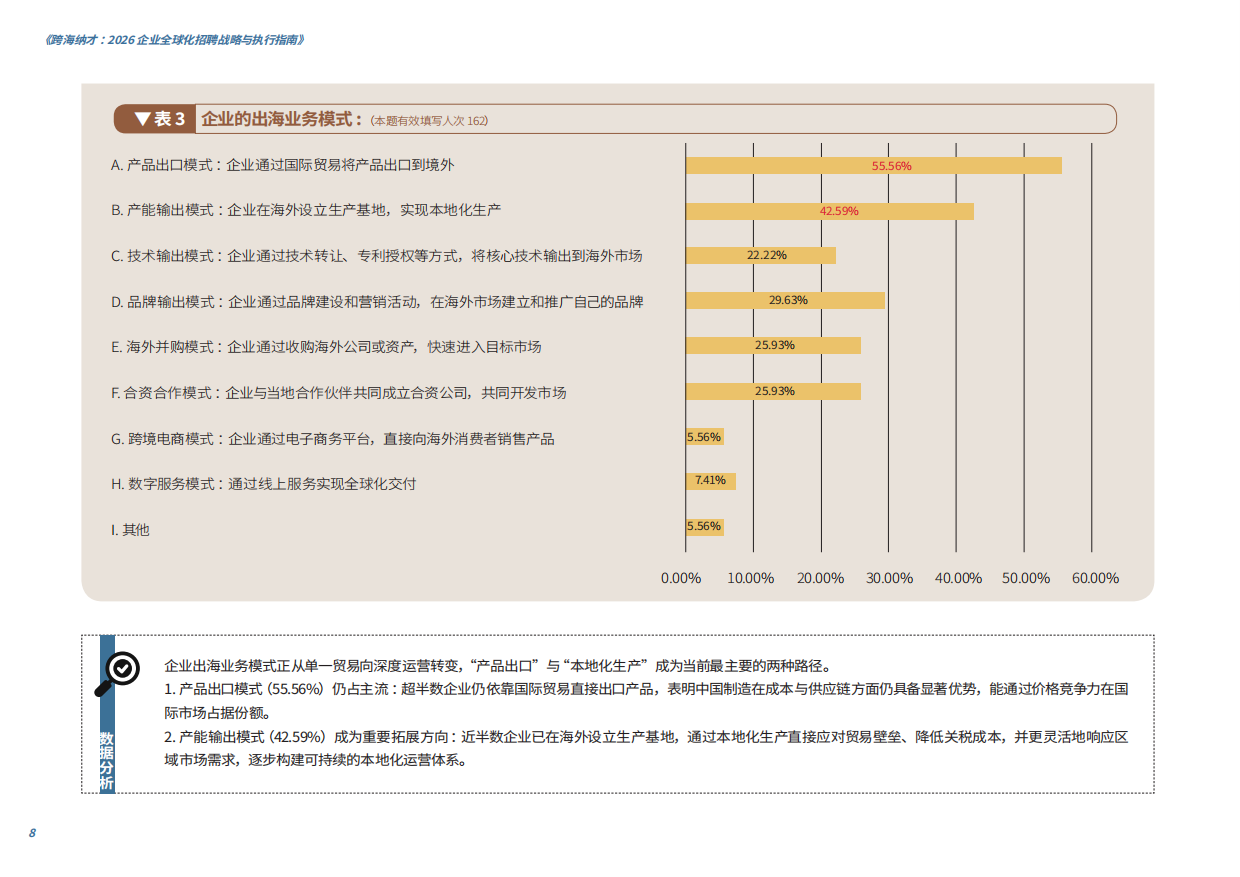Image resolution: width=1240 pixels, height=877 pixels.
Task: Click the I. 其他 category label
Action: (x=128, y=530)
